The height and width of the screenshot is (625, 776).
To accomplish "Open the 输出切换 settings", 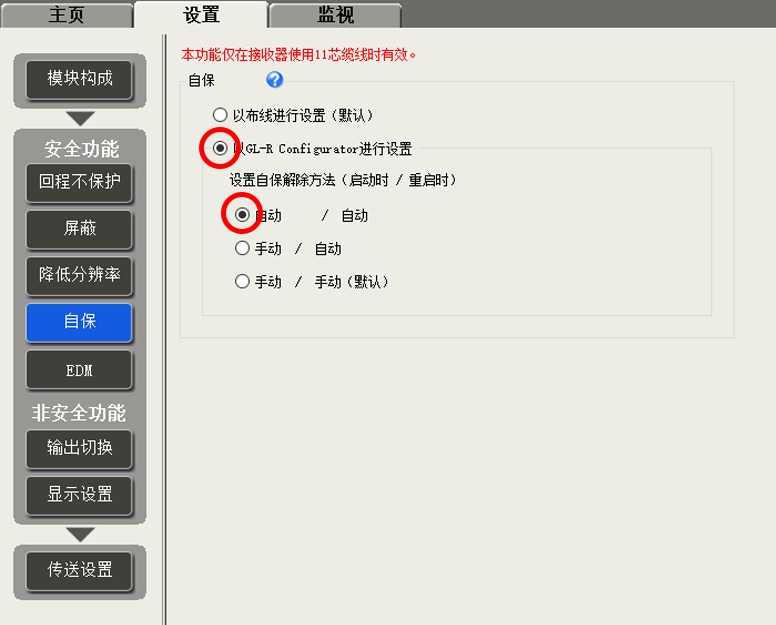I will pyautogui.click(x=80, y=448).
